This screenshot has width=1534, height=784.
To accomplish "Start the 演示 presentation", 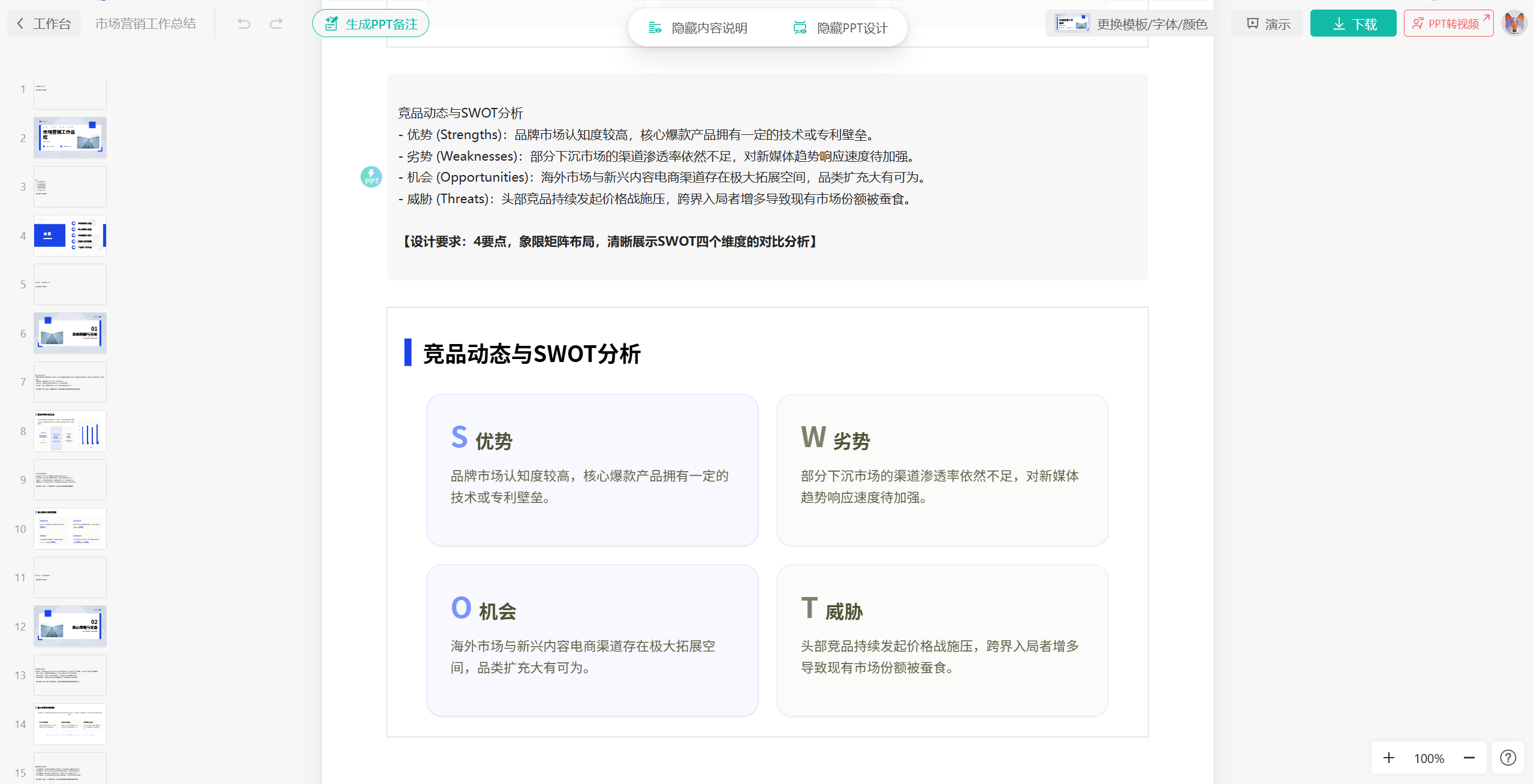I will click(1268, 24).
